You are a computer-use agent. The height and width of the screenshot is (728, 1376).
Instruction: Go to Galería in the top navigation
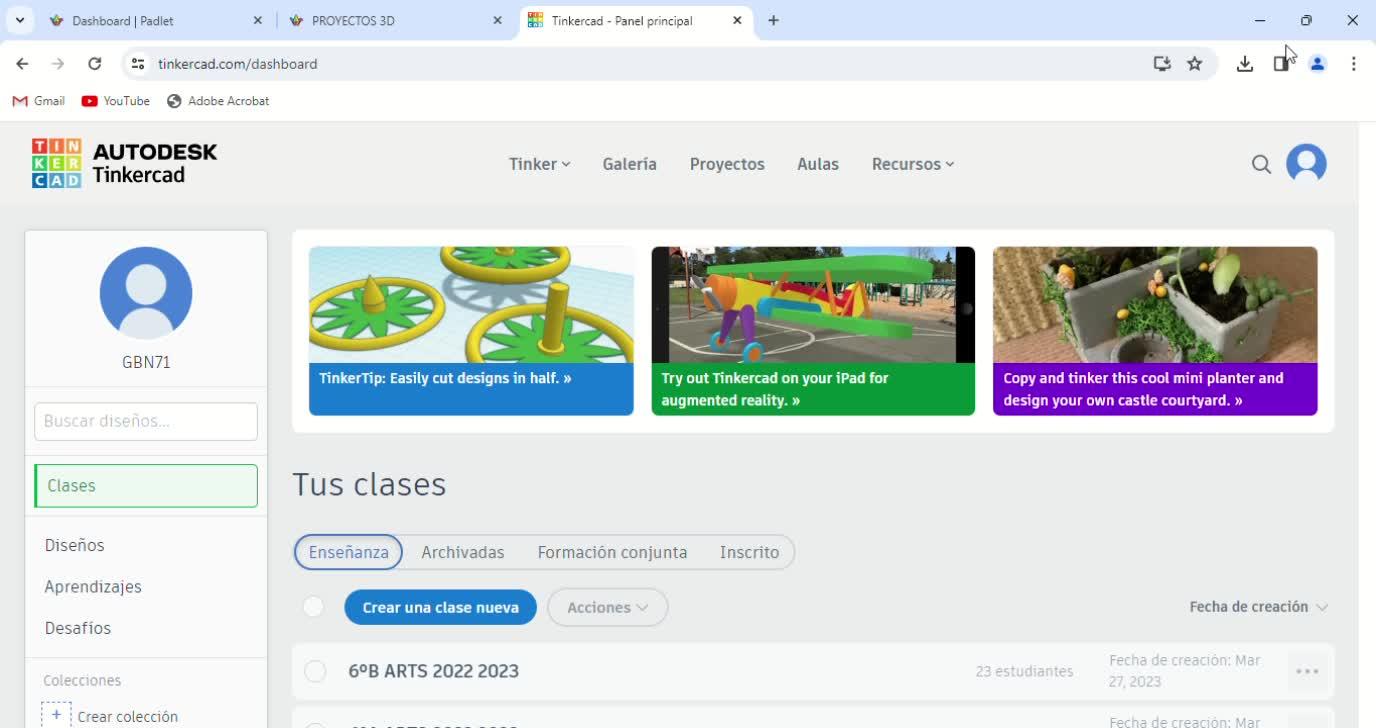click(630, 164)
